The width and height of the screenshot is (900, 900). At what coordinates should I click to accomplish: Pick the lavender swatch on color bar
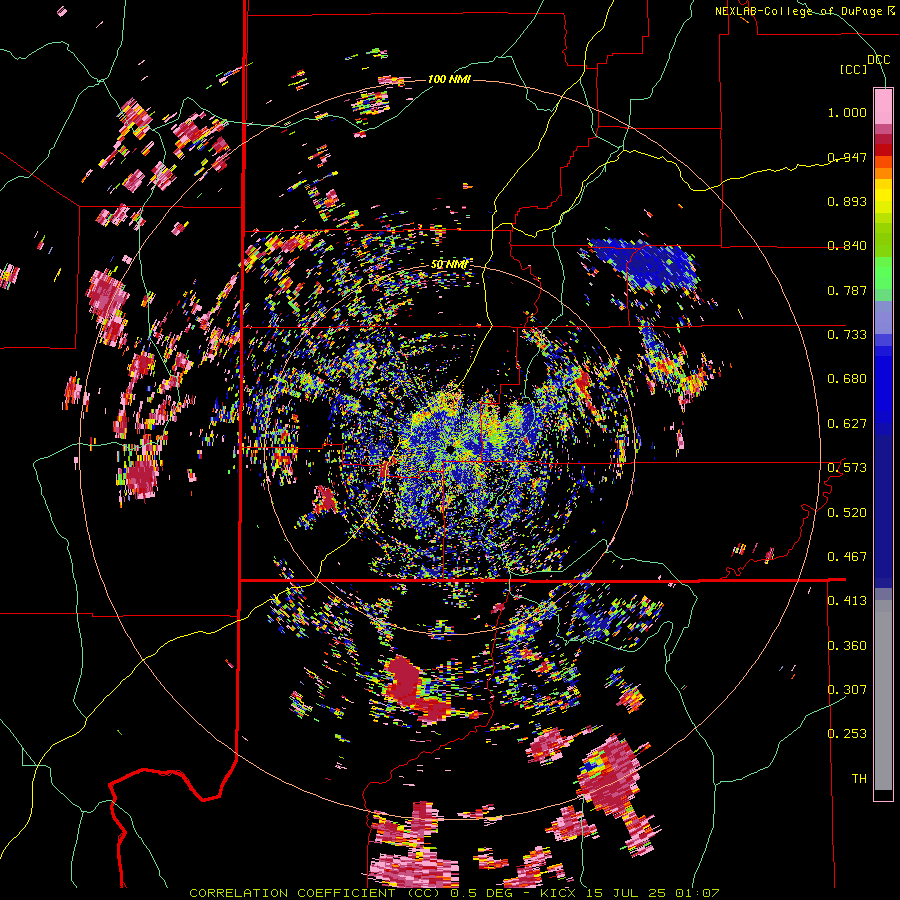click(x=883, y=317)
